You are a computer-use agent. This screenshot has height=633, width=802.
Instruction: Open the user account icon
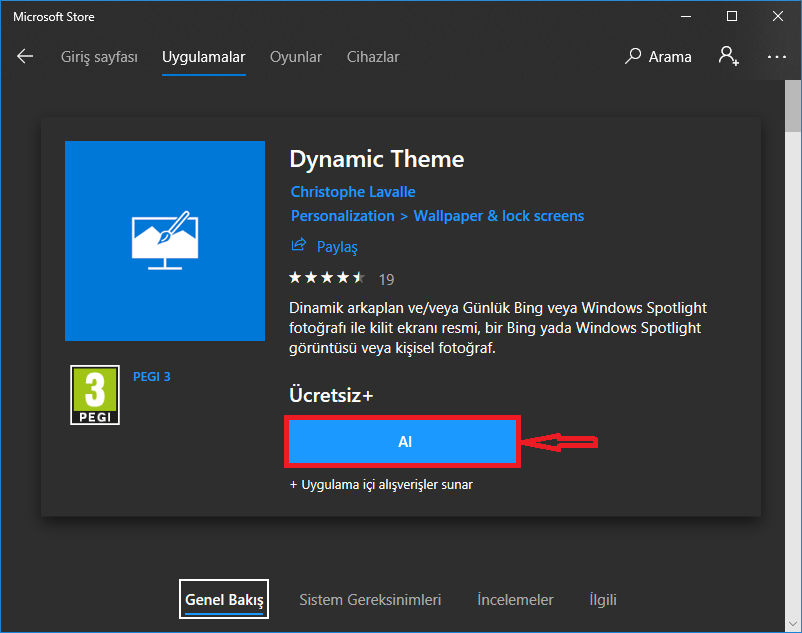click(727, 57)
